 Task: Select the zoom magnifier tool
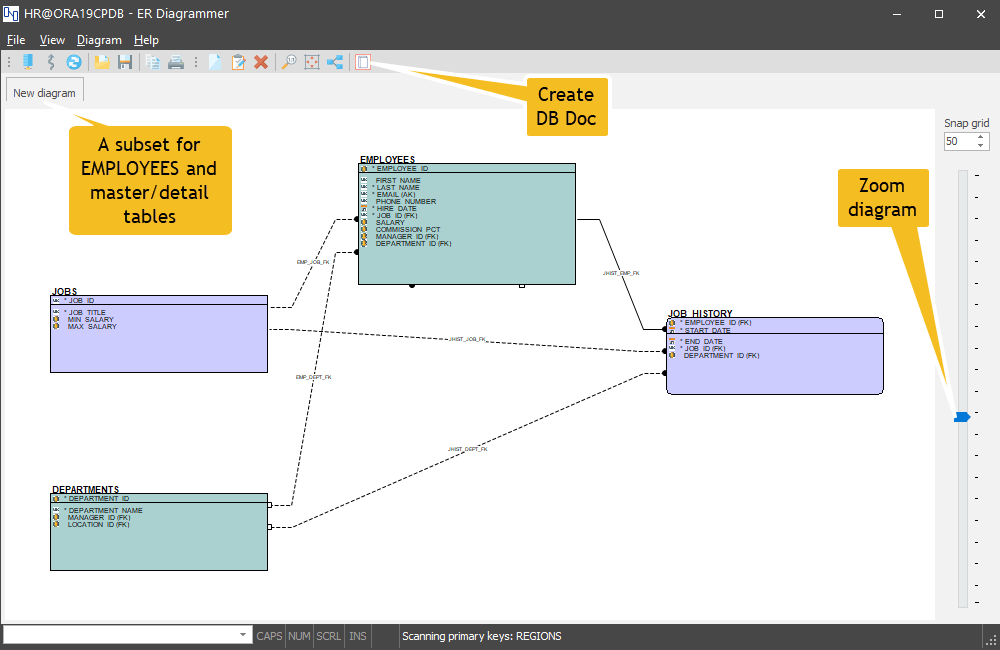point(289,61)
